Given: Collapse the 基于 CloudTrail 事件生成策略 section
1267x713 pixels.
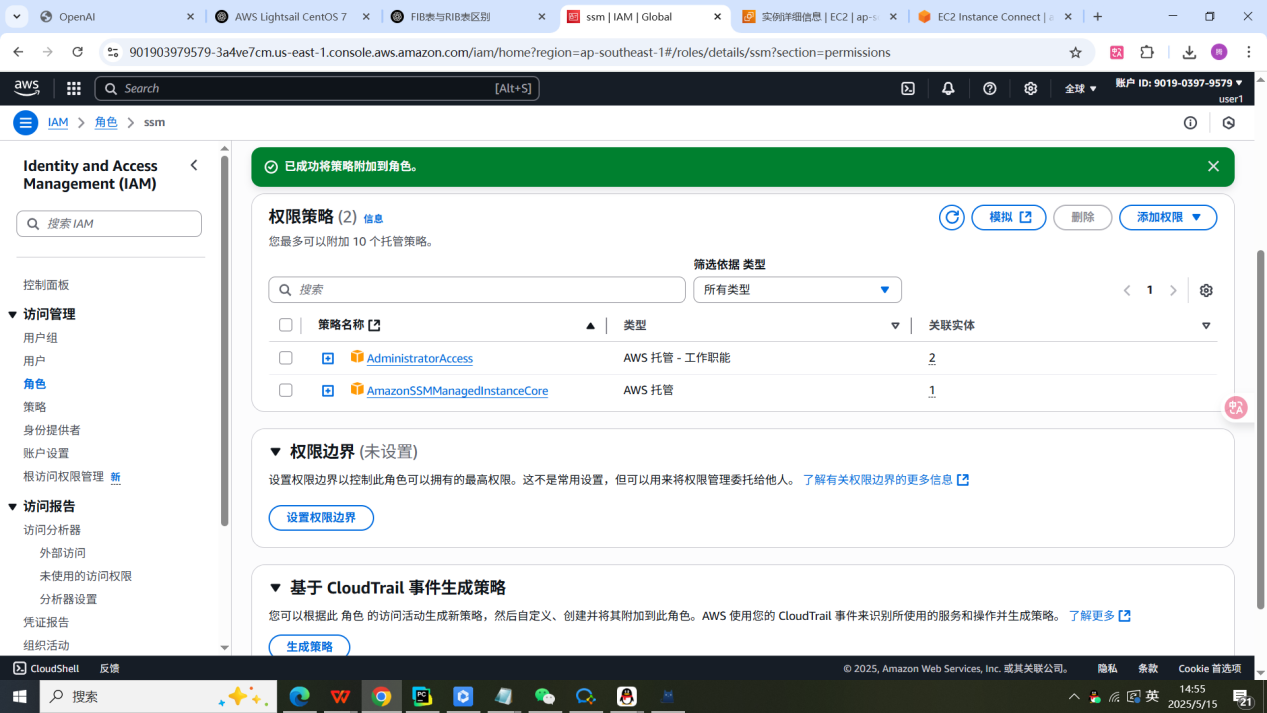Looking at the screenshot, I should pos(276,588).
